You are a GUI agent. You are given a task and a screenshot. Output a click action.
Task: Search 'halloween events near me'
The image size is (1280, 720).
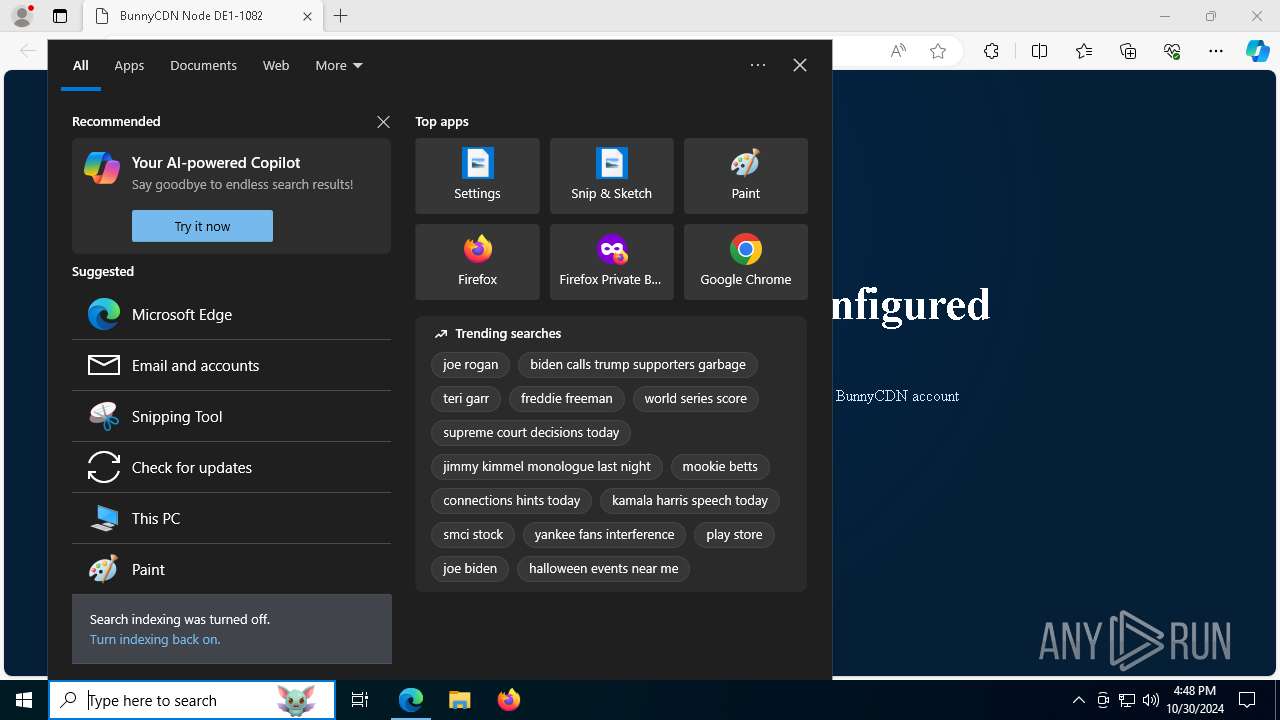[603, 569]
